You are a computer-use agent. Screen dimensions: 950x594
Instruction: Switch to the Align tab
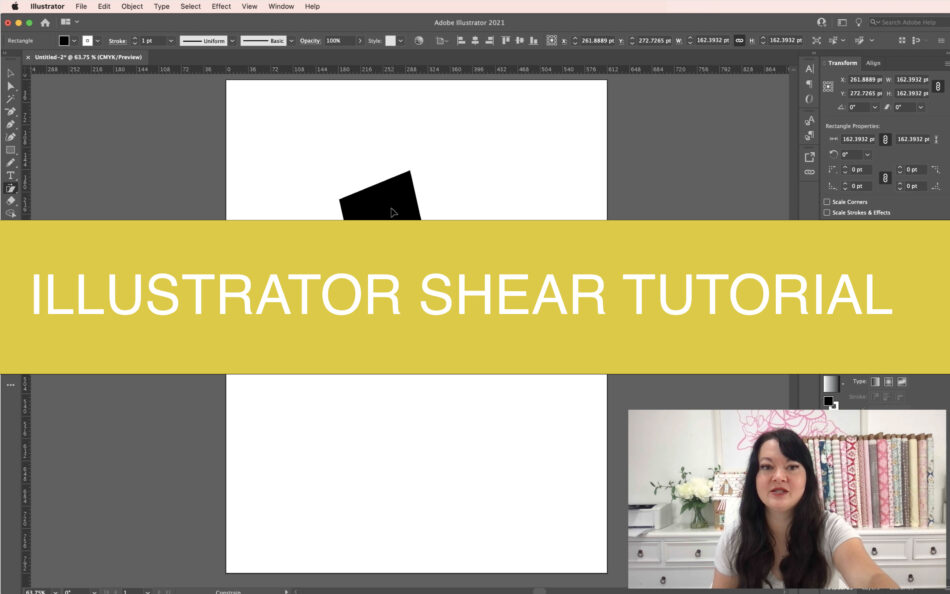click(x=873, y=63)
